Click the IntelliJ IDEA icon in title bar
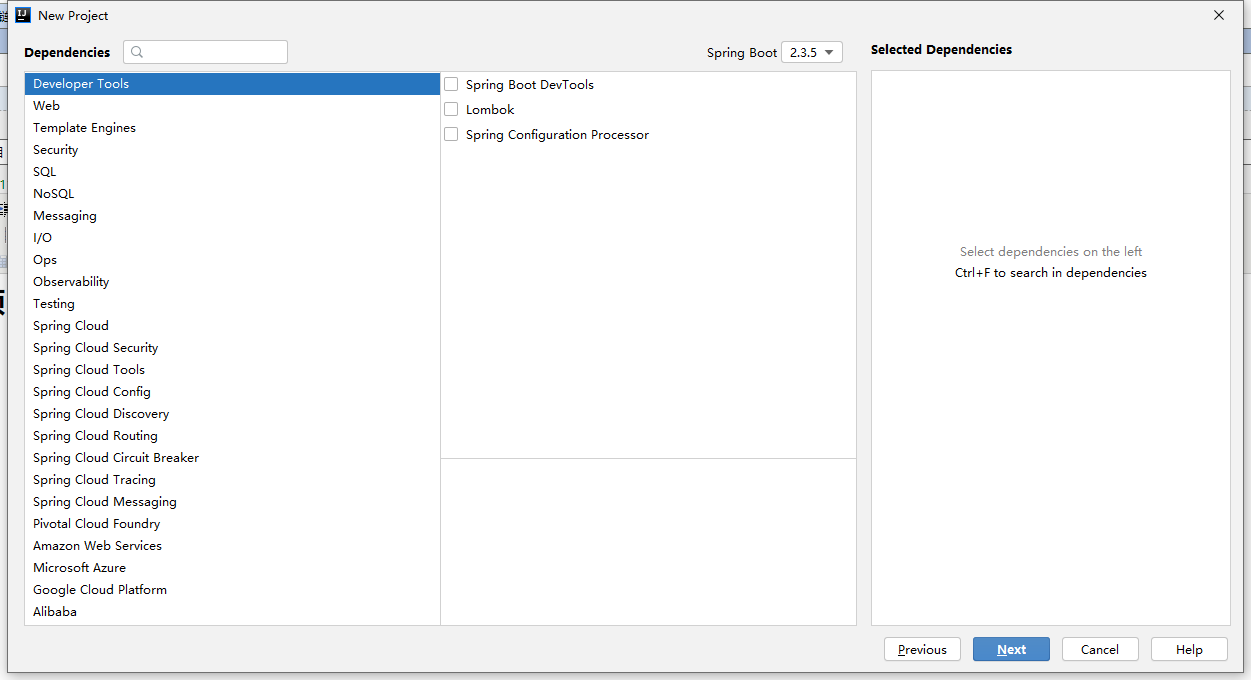The image size is (1251, 680). (x=22, y=15)
